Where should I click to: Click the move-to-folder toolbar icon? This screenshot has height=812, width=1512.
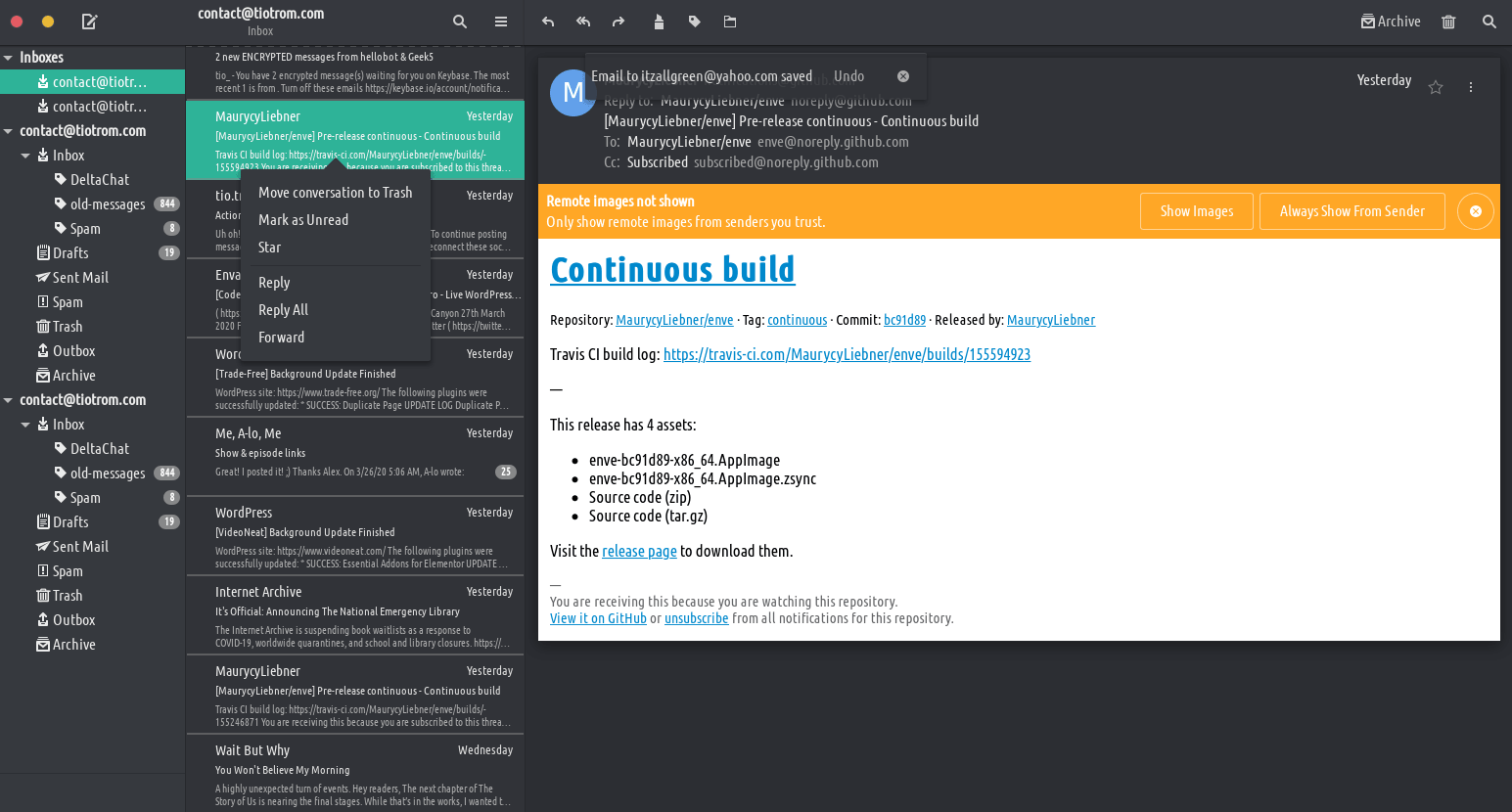tap(730, 22)
